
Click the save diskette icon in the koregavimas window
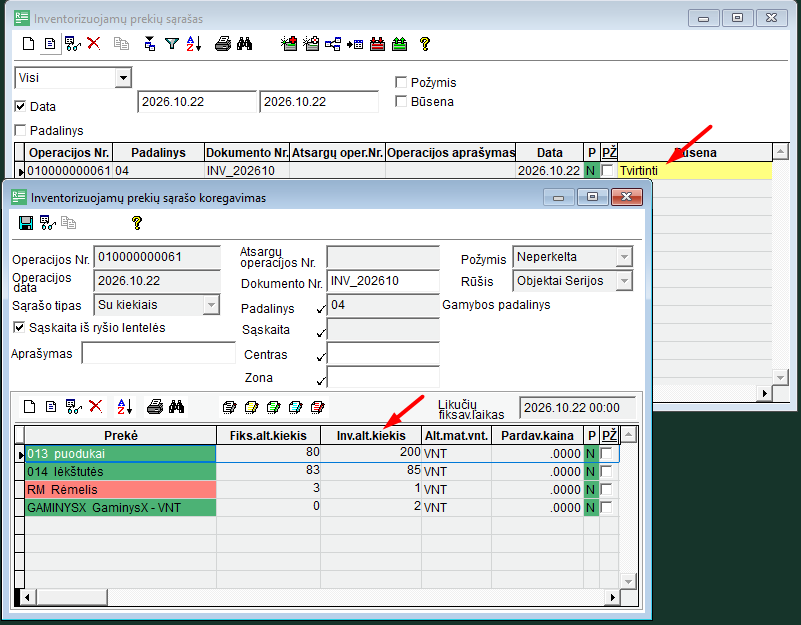(x=26, y=223)
